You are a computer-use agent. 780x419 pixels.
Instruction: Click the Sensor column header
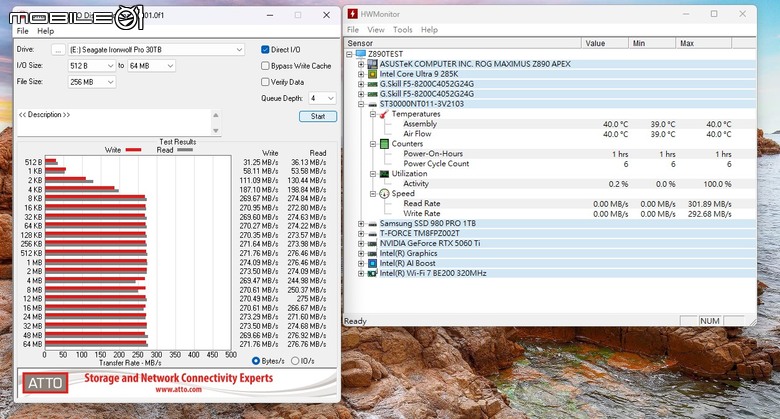[x=463, y=43]
